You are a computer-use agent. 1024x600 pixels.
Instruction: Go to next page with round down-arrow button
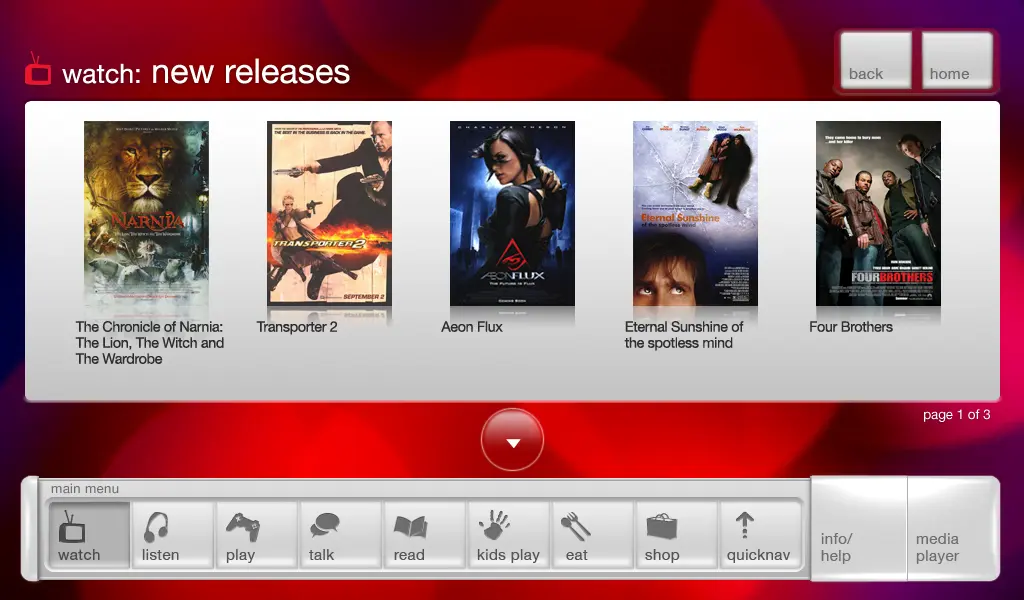coord(513,439)
